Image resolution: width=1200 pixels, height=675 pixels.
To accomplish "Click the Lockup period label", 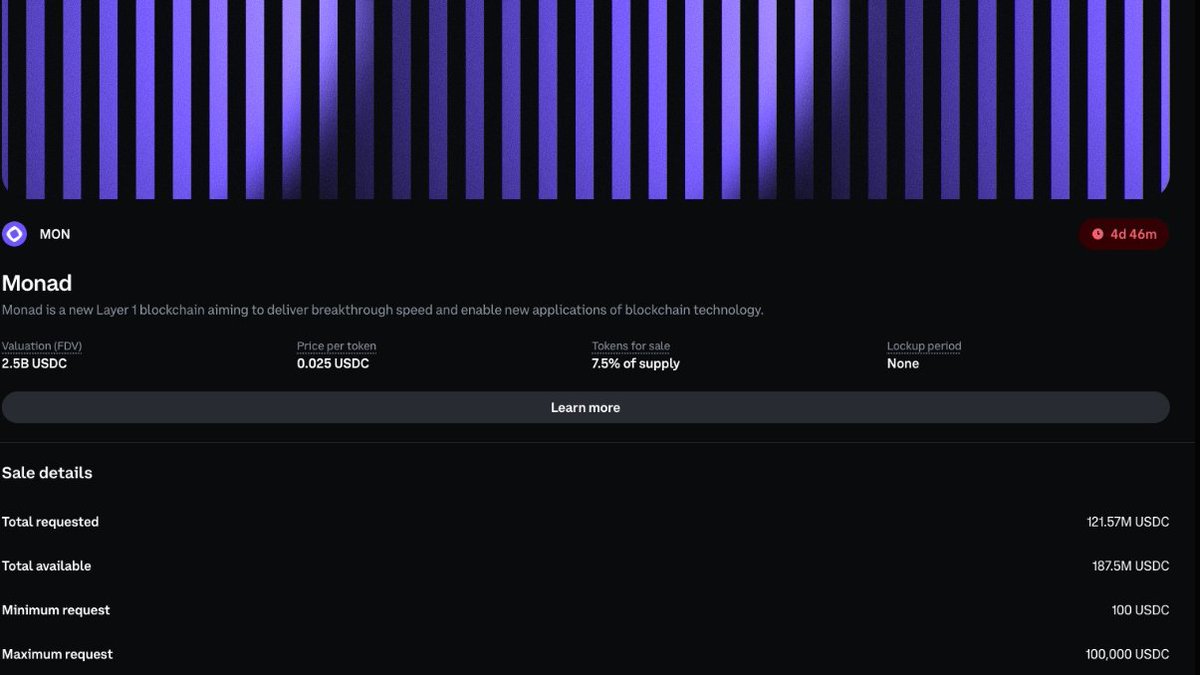I will [924, 346].
